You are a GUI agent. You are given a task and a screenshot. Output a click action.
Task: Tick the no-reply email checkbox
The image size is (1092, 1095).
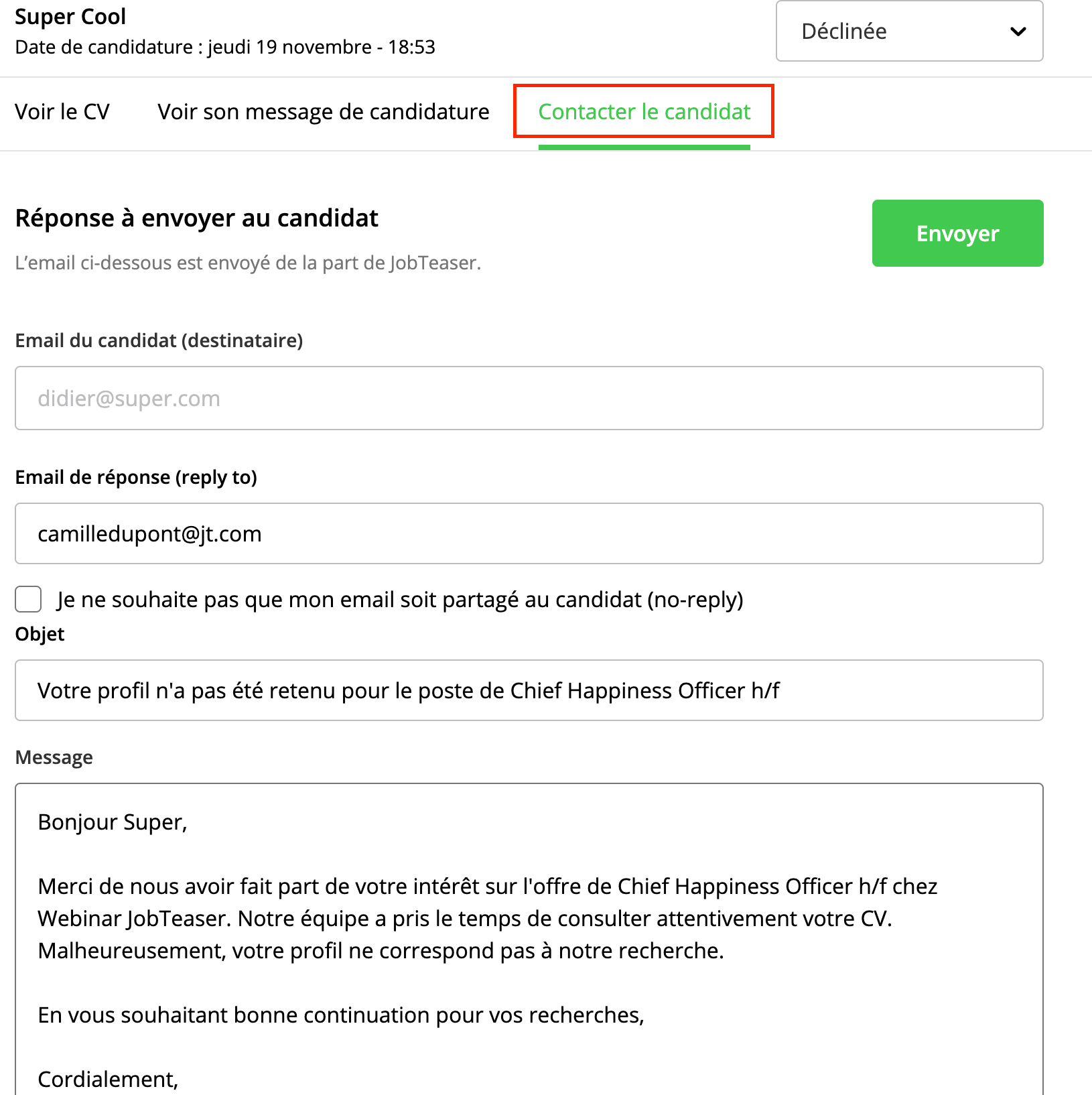click(27, 599)
